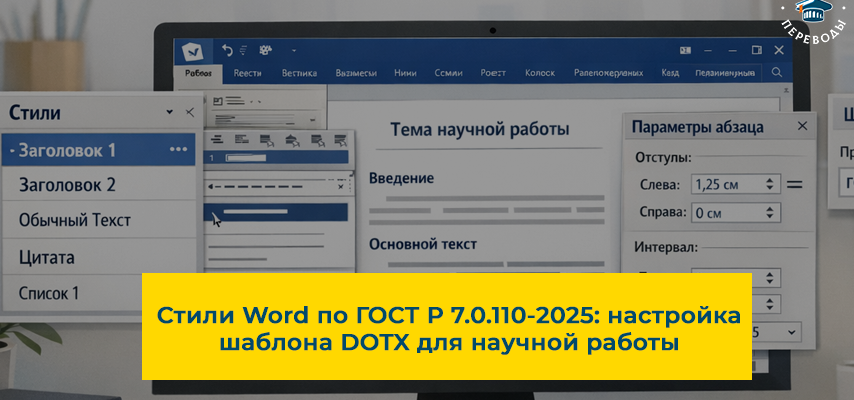Adjust the Слева indent stepper arrows
854x400 pixels.
pyautogui.click(x=769, y=185)
